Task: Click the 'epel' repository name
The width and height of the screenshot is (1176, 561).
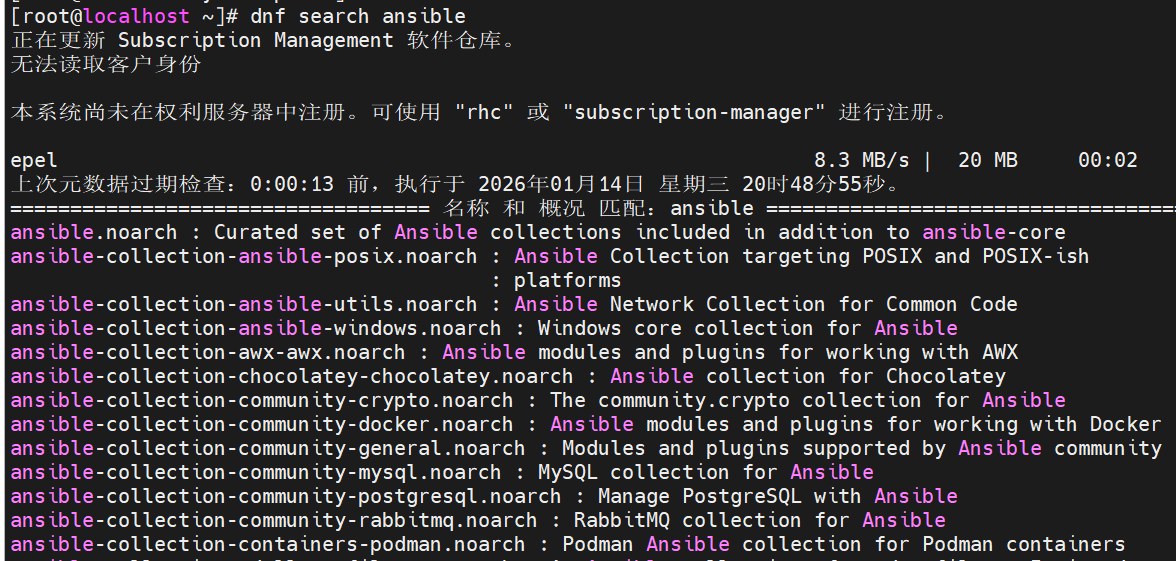Action: click(34, 160)
